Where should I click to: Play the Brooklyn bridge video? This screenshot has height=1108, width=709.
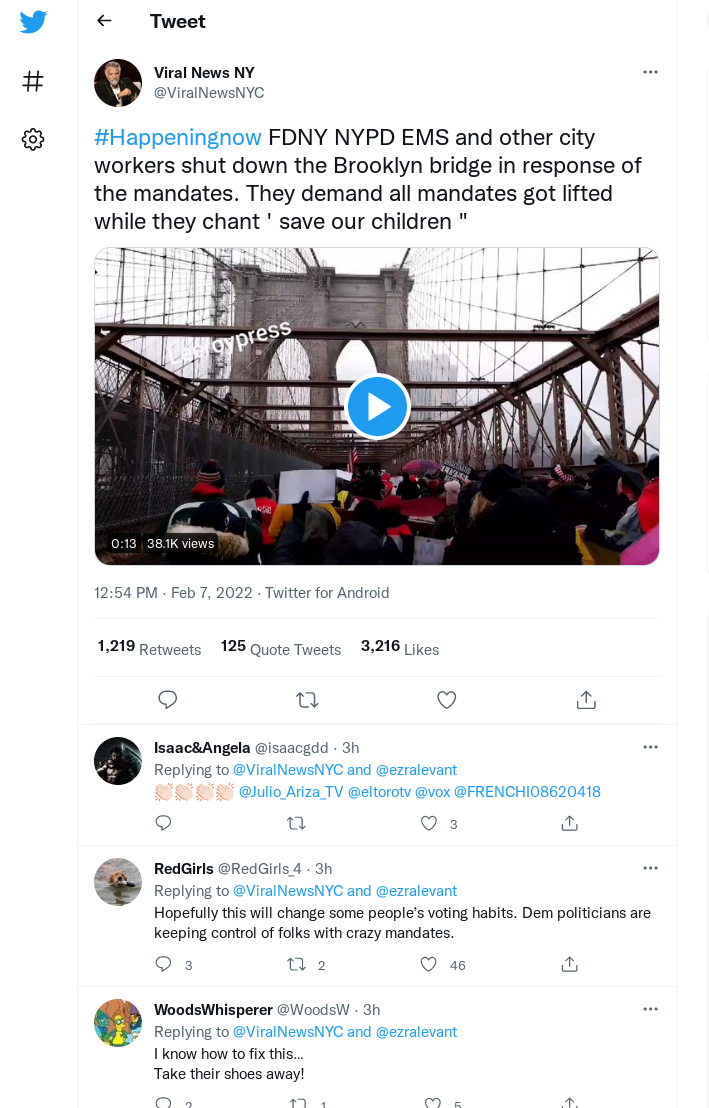(377, 406)
